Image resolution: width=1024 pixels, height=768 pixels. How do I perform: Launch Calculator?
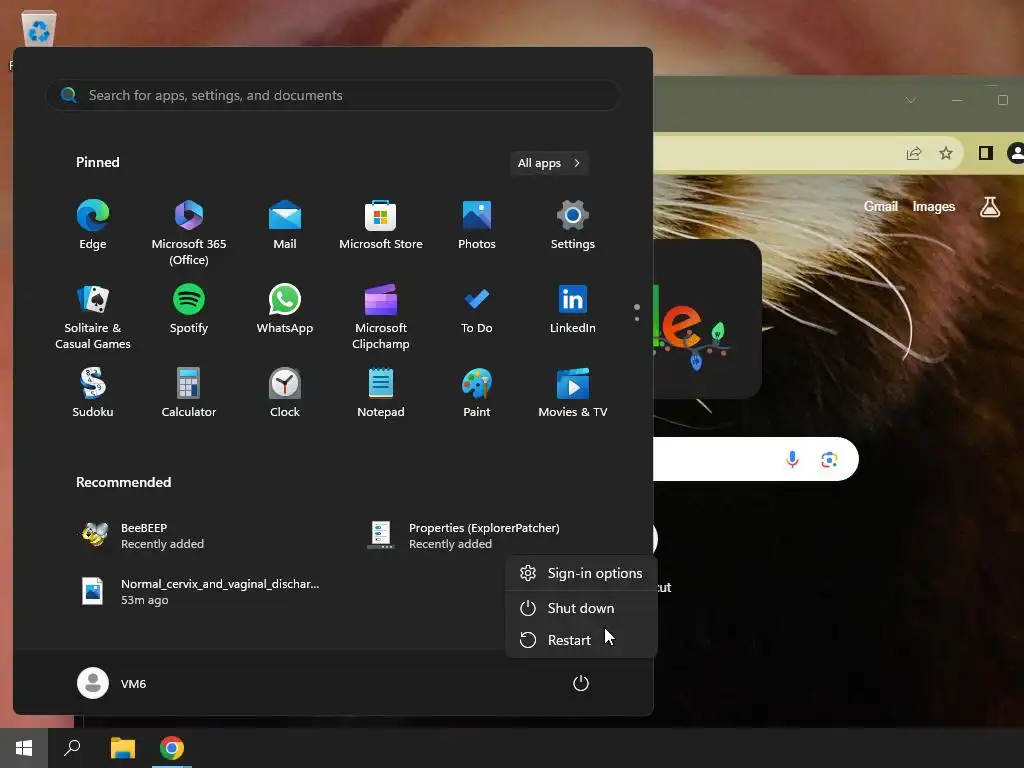pyautogui.click(x=189, y=392)
